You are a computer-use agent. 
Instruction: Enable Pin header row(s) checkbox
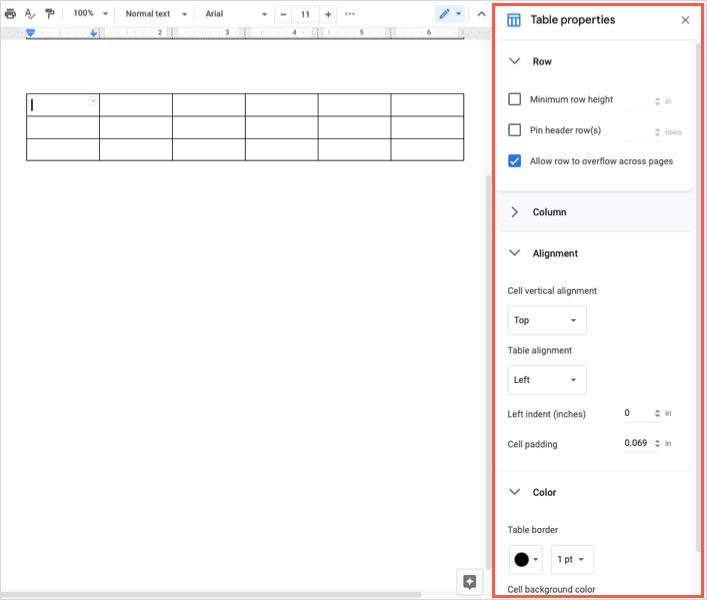coord(515,130)
